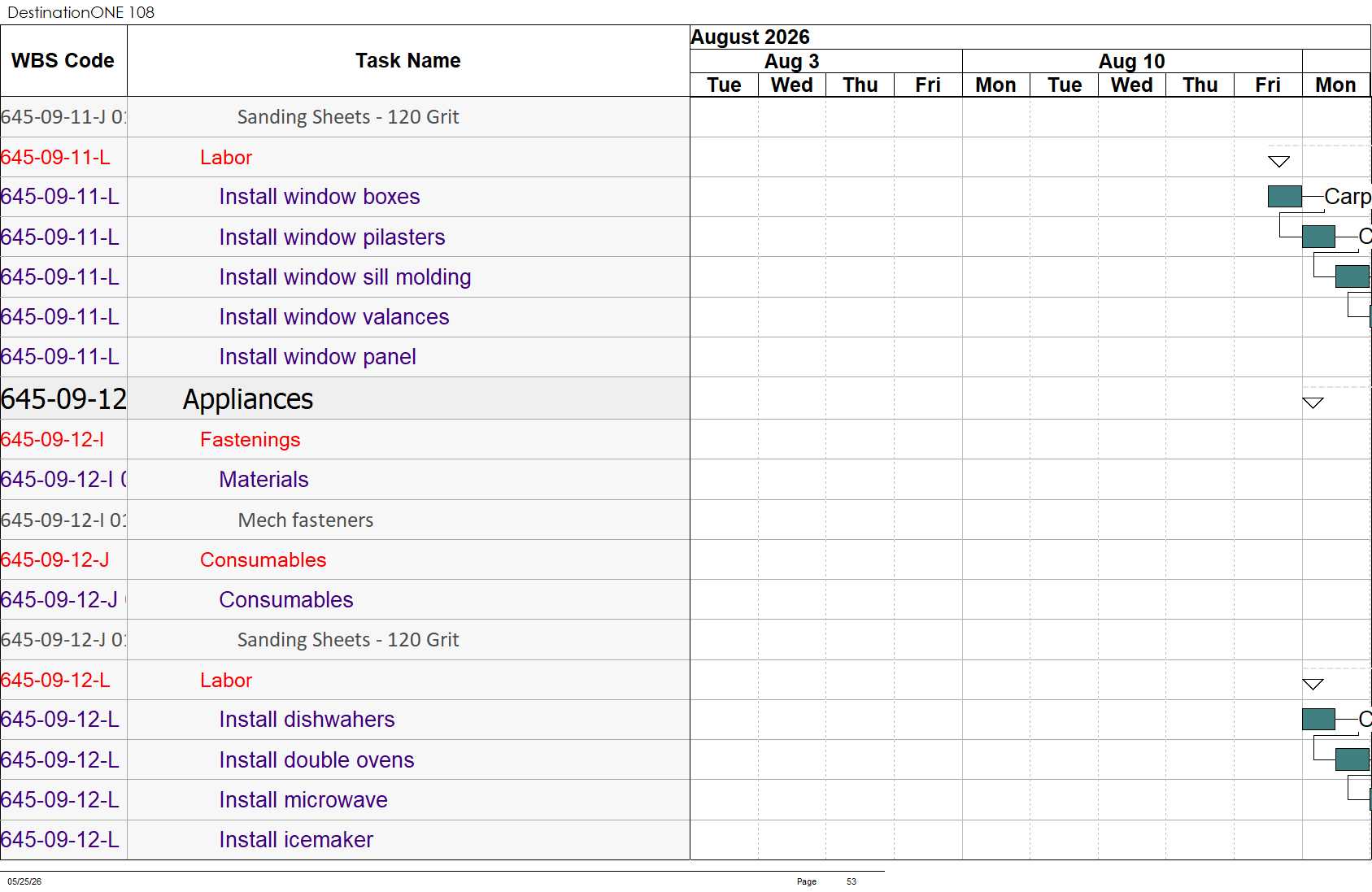The width and height of the screenshot is (1372, 892).
Task: Click the WBS Code column header
Action: click(63, 61)
